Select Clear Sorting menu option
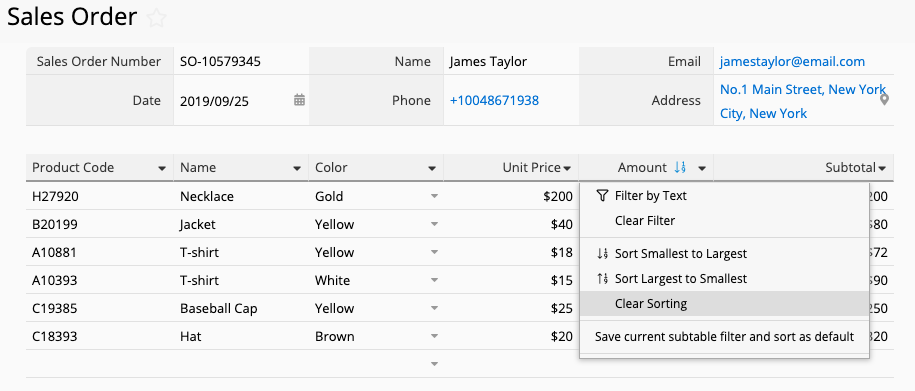Viewport: 915px width, 391px height. coord(724,303)
